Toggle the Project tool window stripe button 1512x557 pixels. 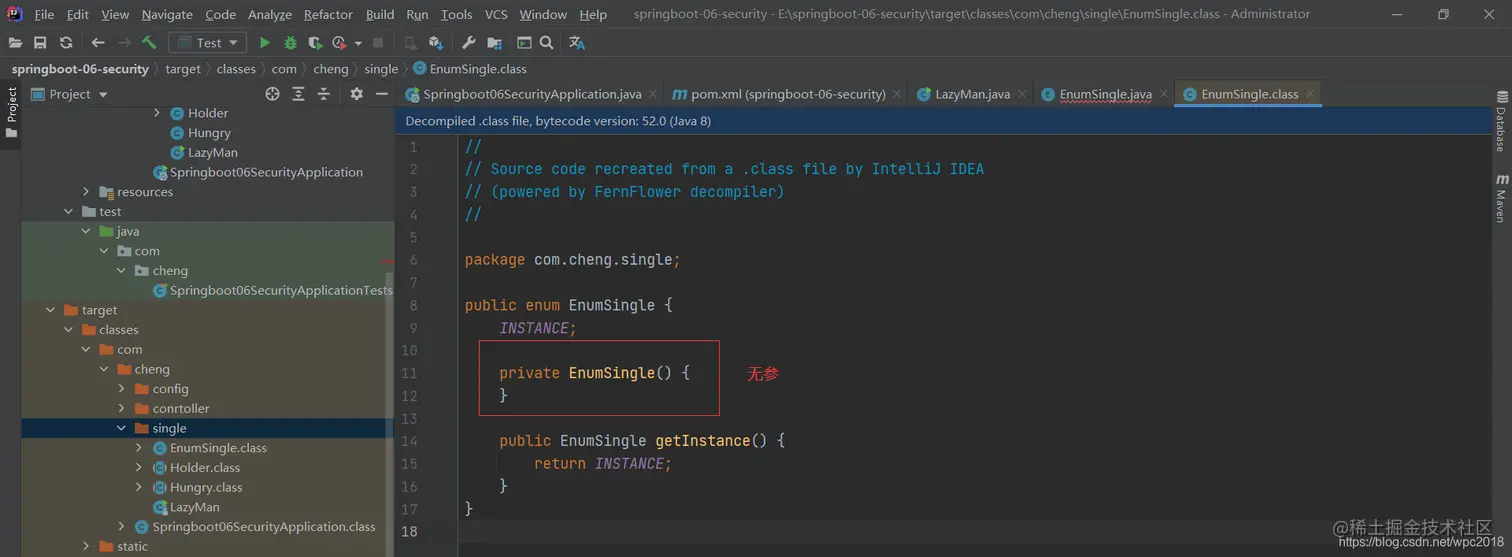(11, 112)
